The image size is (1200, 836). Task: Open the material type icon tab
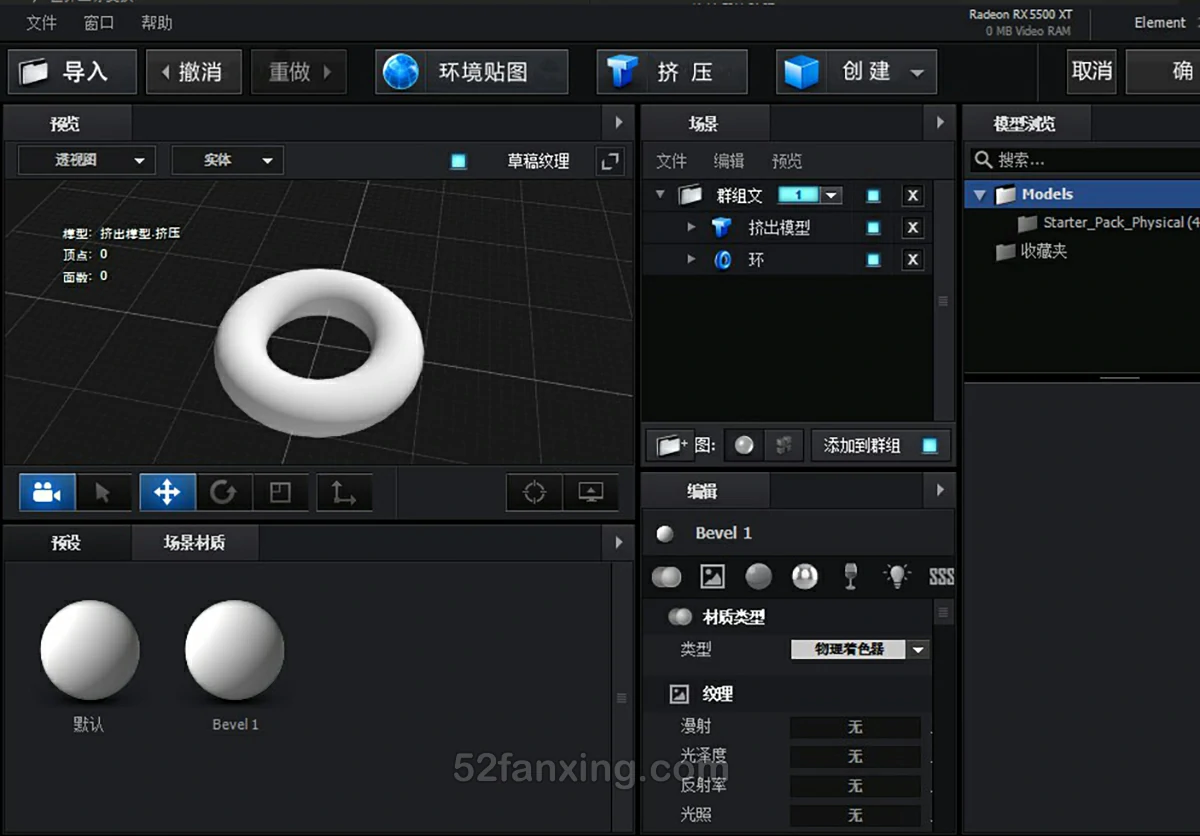[x=666, y=576]
